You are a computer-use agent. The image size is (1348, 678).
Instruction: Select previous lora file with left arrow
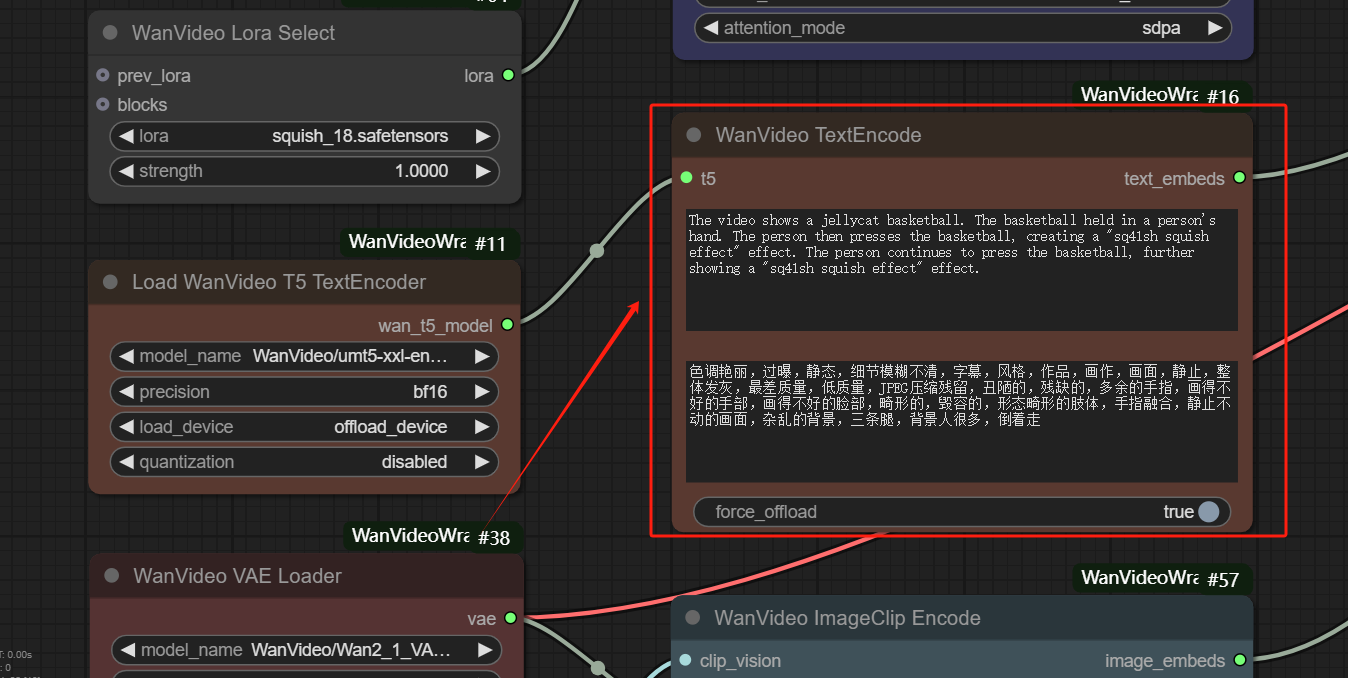126,136
